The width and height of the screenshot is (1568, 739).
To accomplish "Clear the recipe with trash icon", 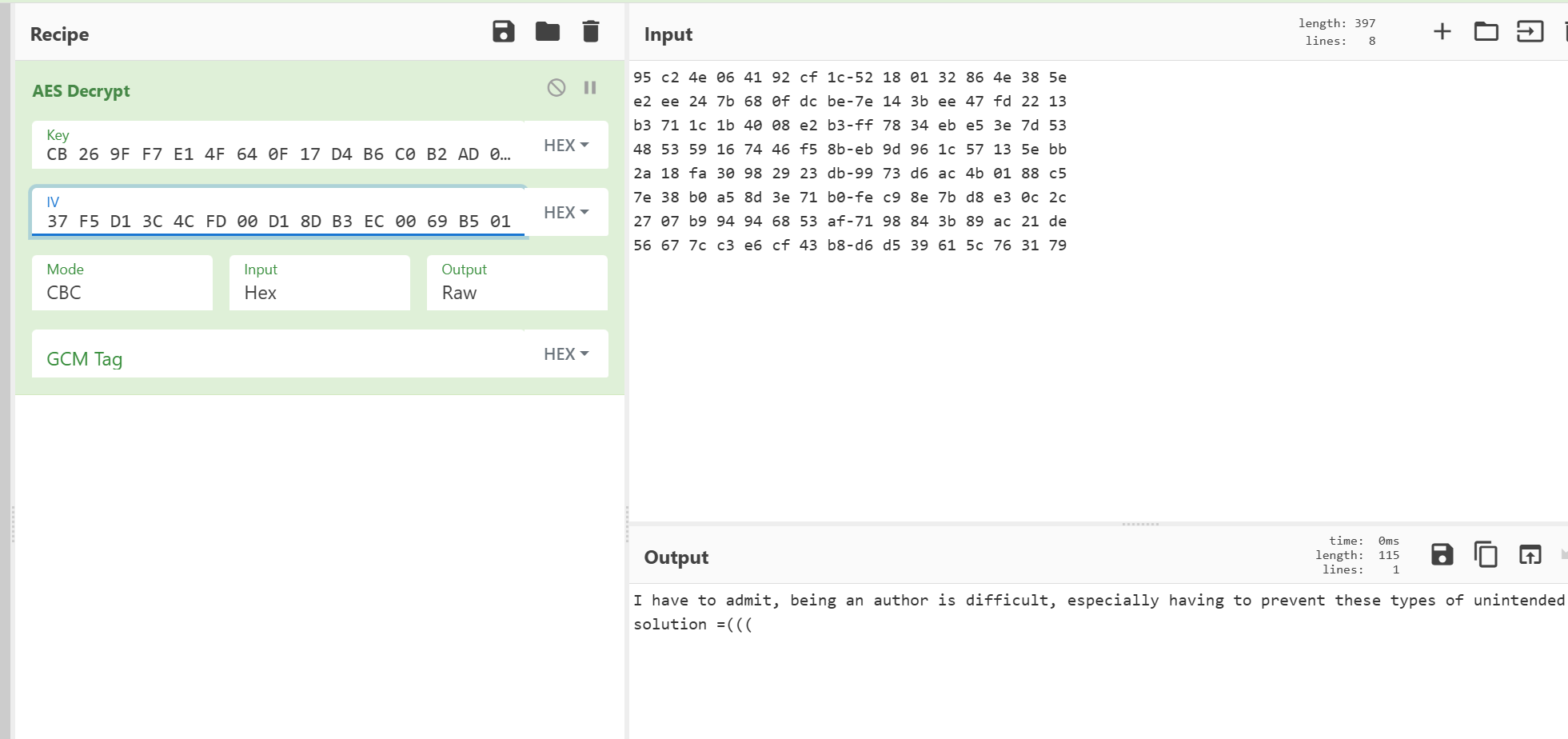I will click(591, 32).
